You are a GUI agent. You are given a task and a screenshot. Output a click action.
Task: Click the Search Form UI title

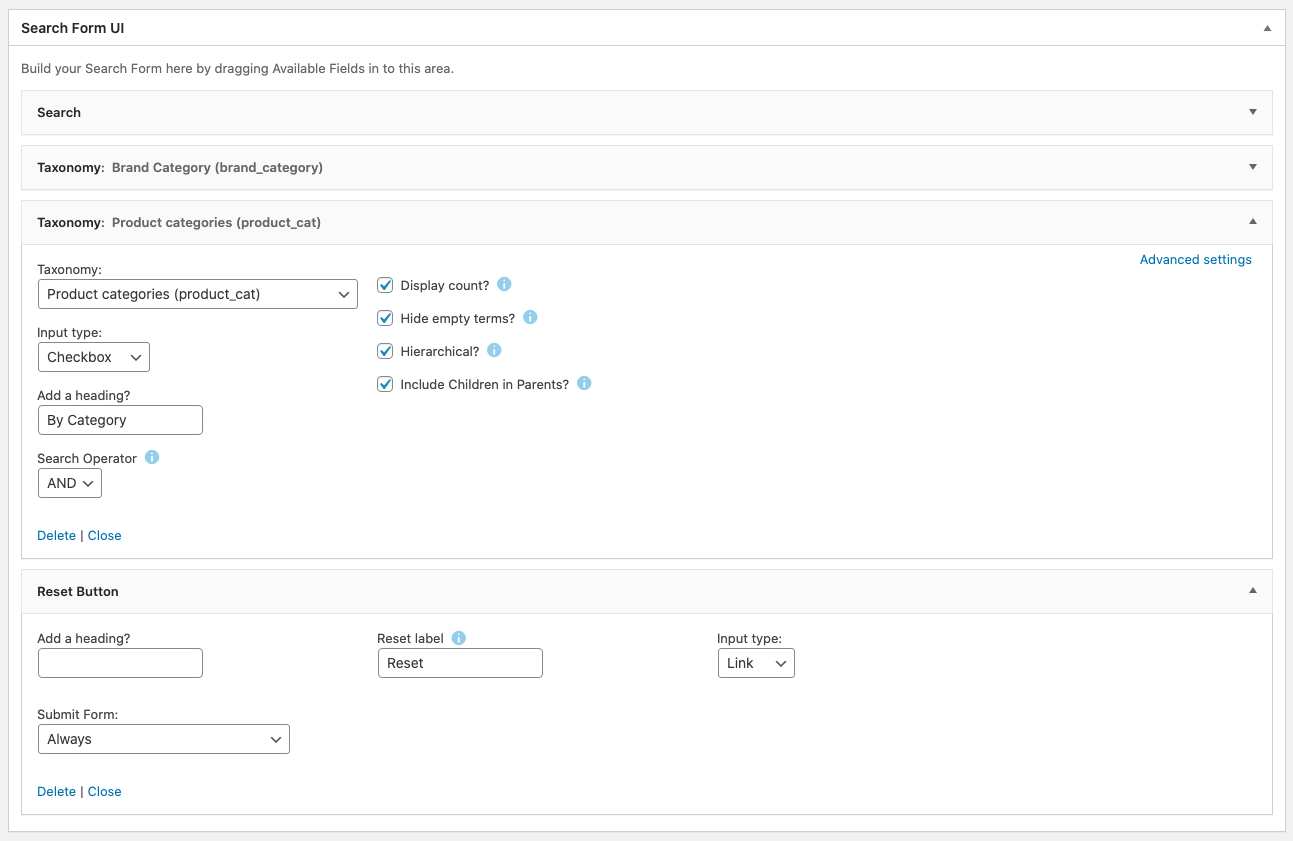pos(72,28)
